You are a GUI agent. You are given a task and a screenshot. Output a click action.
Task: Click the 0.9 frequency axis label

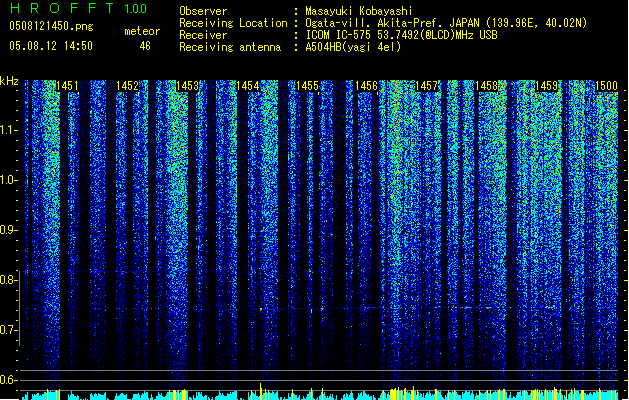pyautogui.click(x=8, y=230)
